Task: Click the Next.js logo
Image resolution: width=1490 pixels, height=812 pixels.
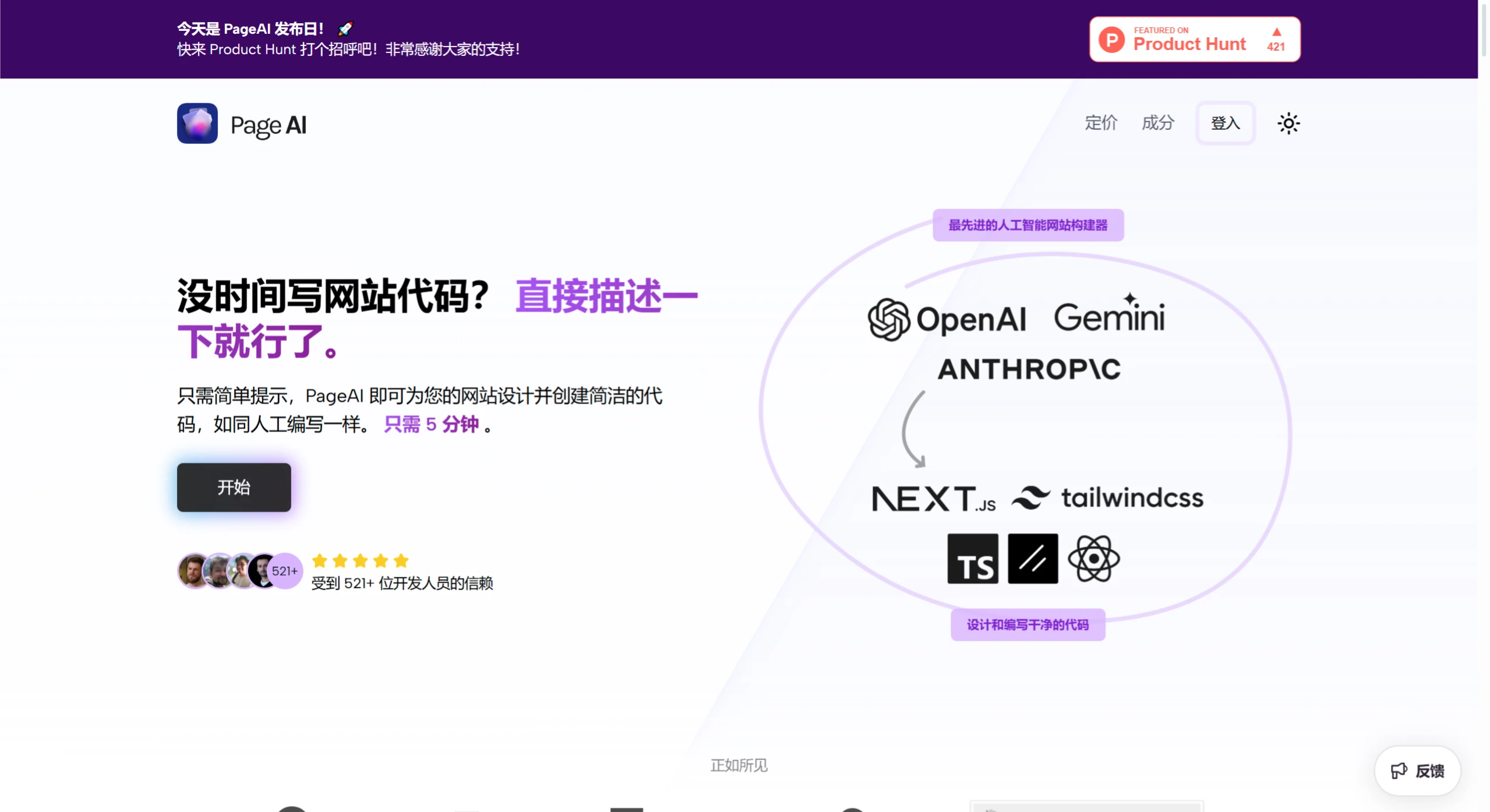Action: (x=933, y=498)
